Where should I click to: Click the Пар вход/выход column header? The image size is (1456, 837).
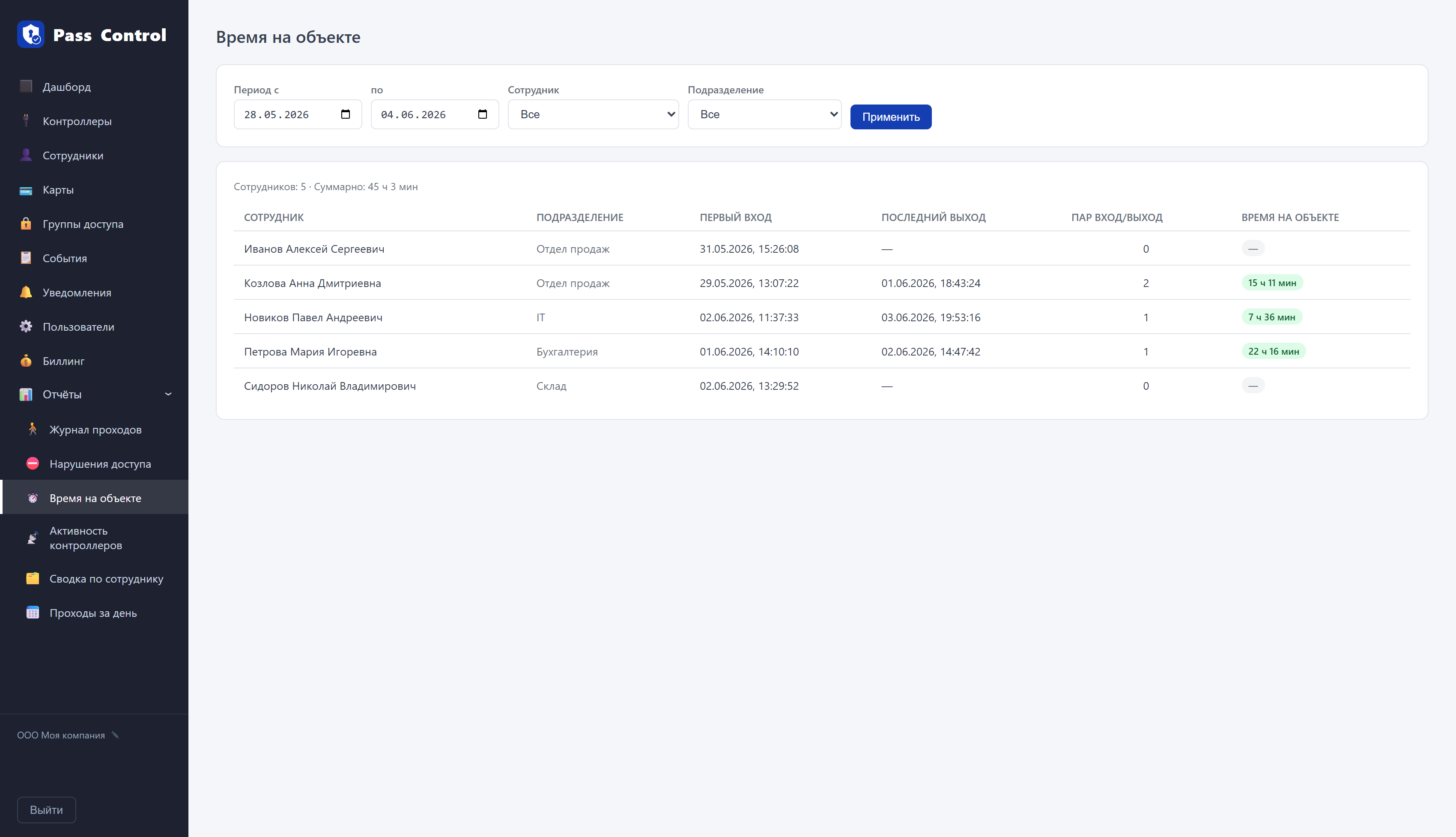1116,217
